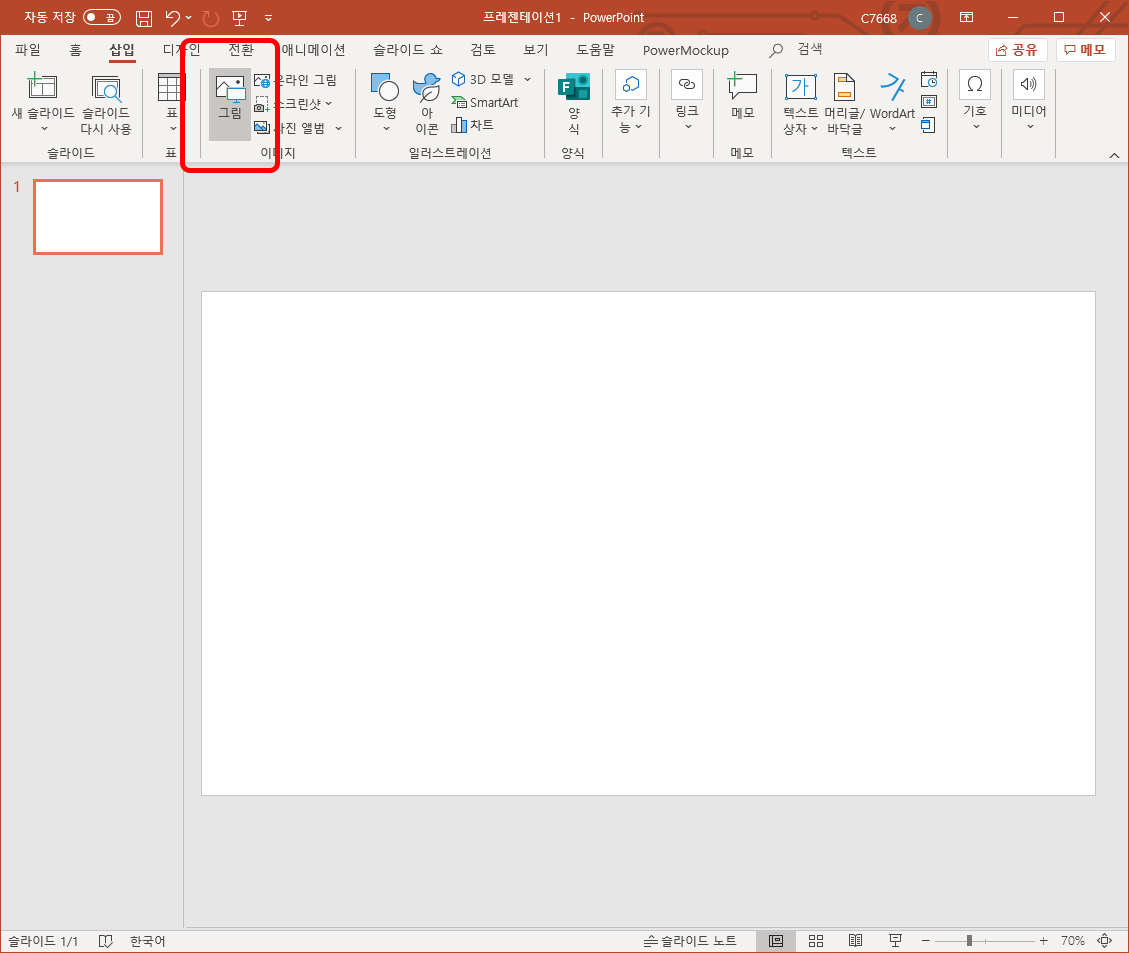Viewport: 1129px width, 953px height.
Task: Collapse the ribbon with the chevron
Action: 1114,155
